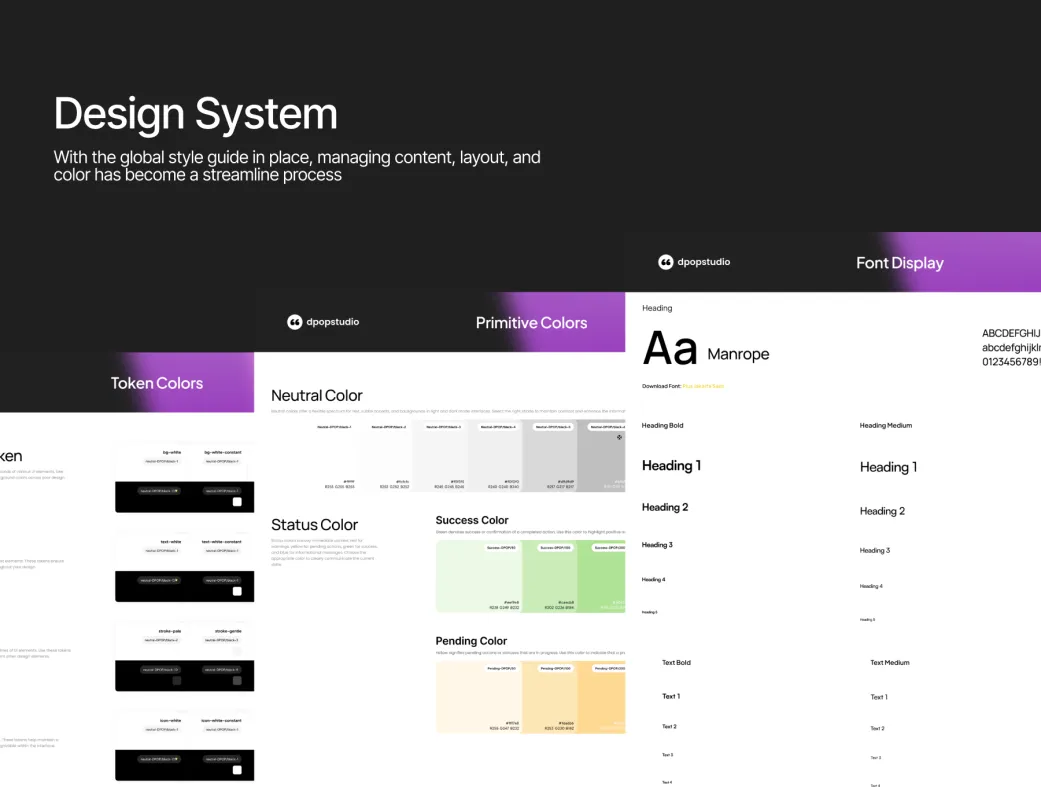Screen dimensions: 1041x787
Task: Select the Token Colors header tab
Action: [x=157, y=383]
